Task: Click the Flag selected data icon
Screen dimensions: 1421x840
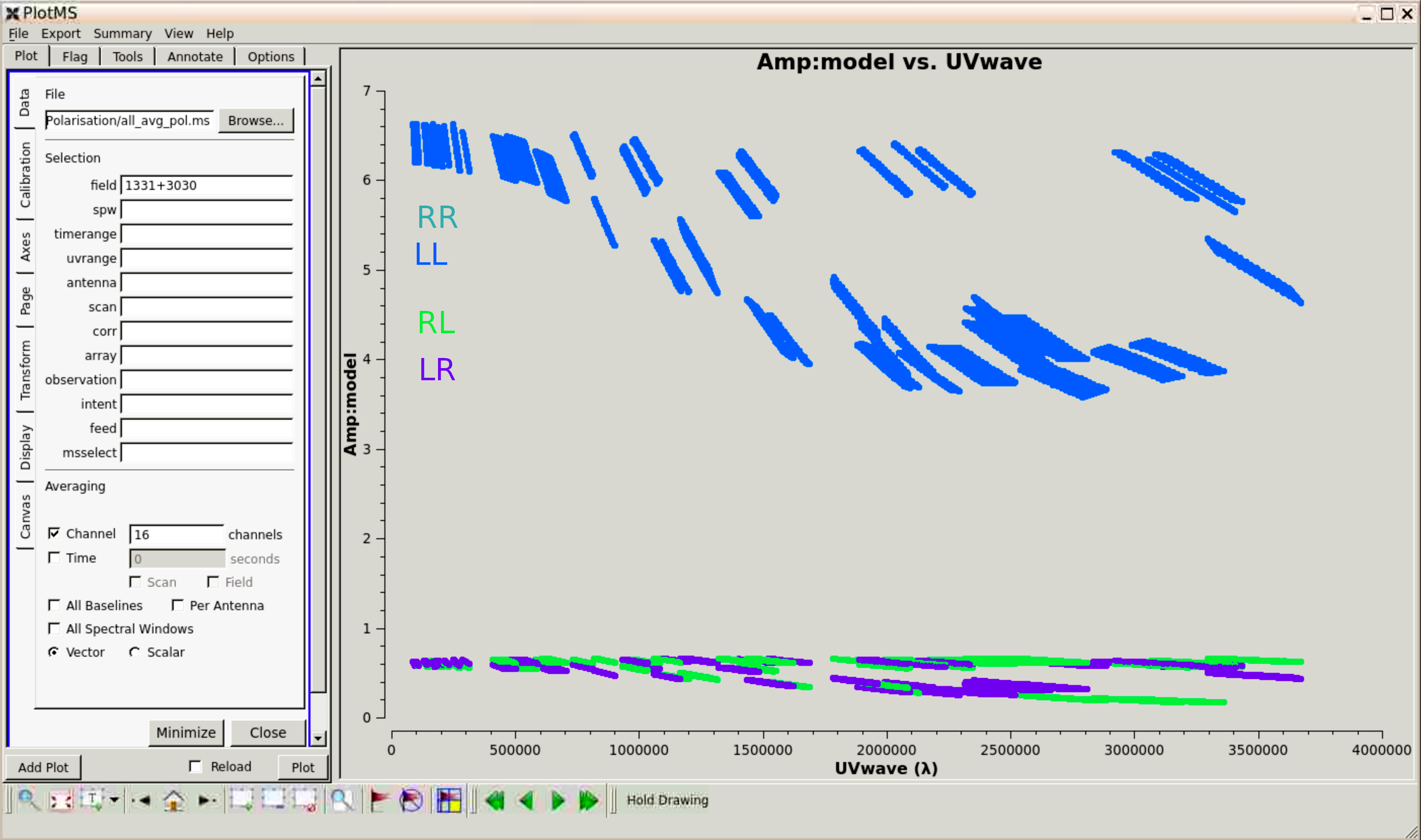Action: 379,801
